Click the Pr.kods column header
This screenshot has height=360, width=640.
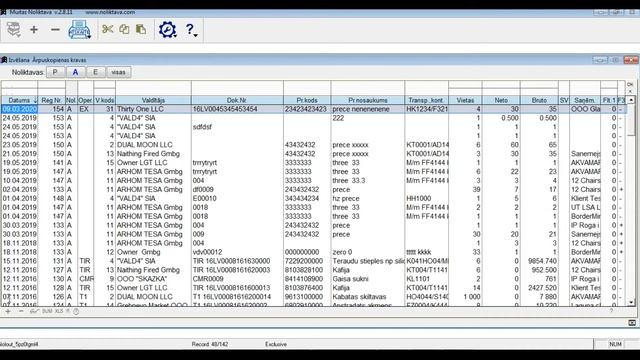tap(307, 100)
